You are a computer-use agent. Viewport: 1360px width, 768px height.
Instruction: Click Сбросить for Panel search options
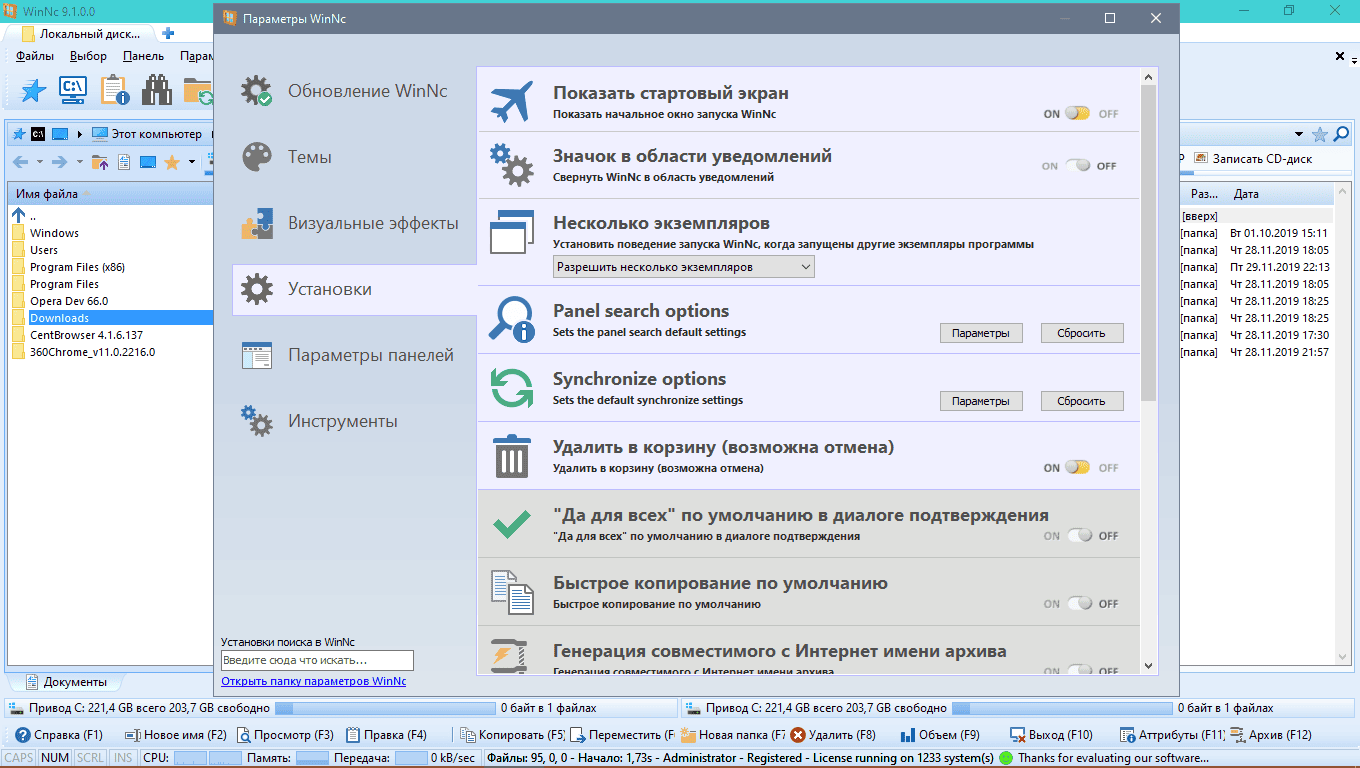[x=1082, y=333]
